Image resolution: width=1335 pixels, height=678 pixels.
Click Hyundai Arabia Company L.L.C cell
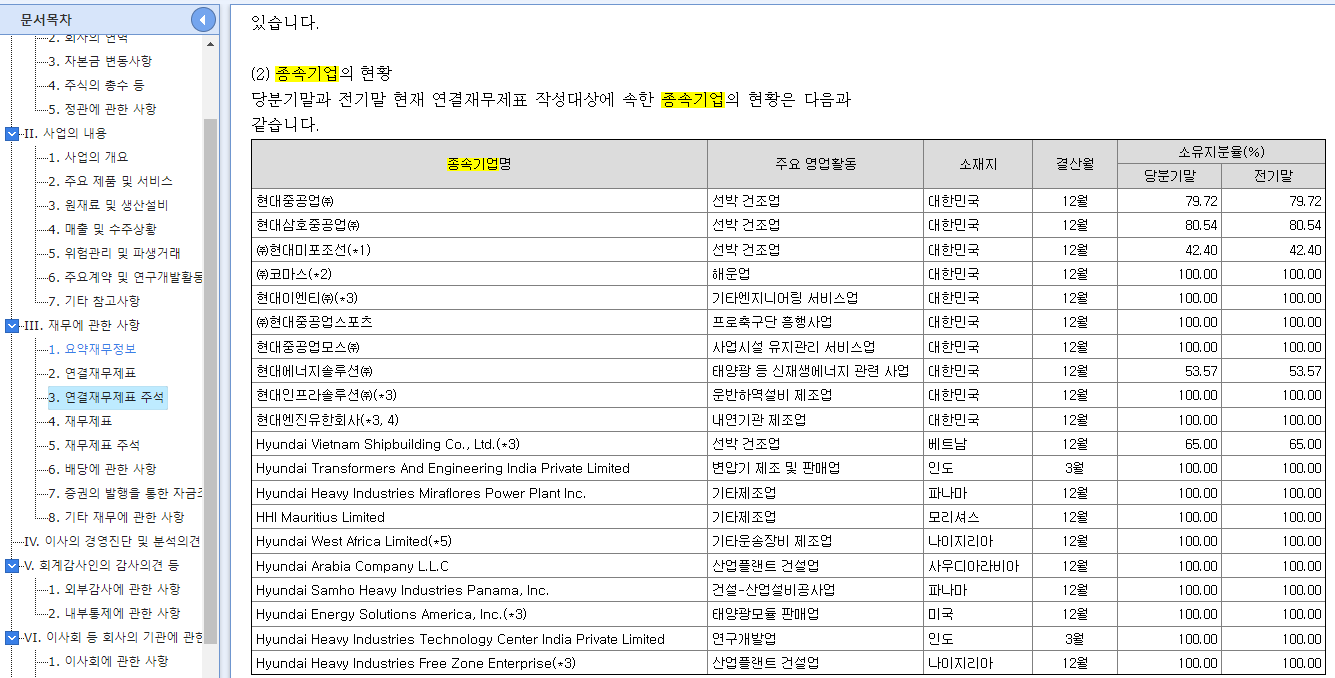pyautogui.click(x=479, y=566)
